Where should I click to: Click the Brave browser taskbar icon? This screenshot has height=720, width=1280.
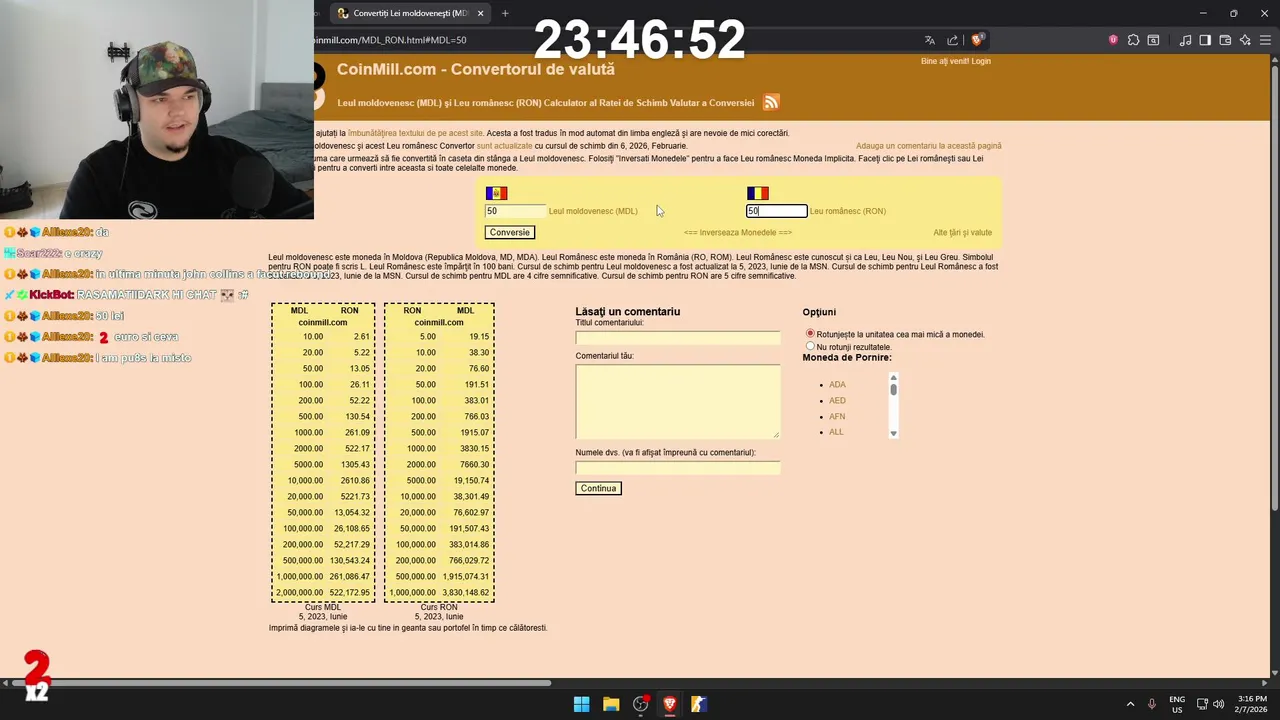[x=670, y=704]
